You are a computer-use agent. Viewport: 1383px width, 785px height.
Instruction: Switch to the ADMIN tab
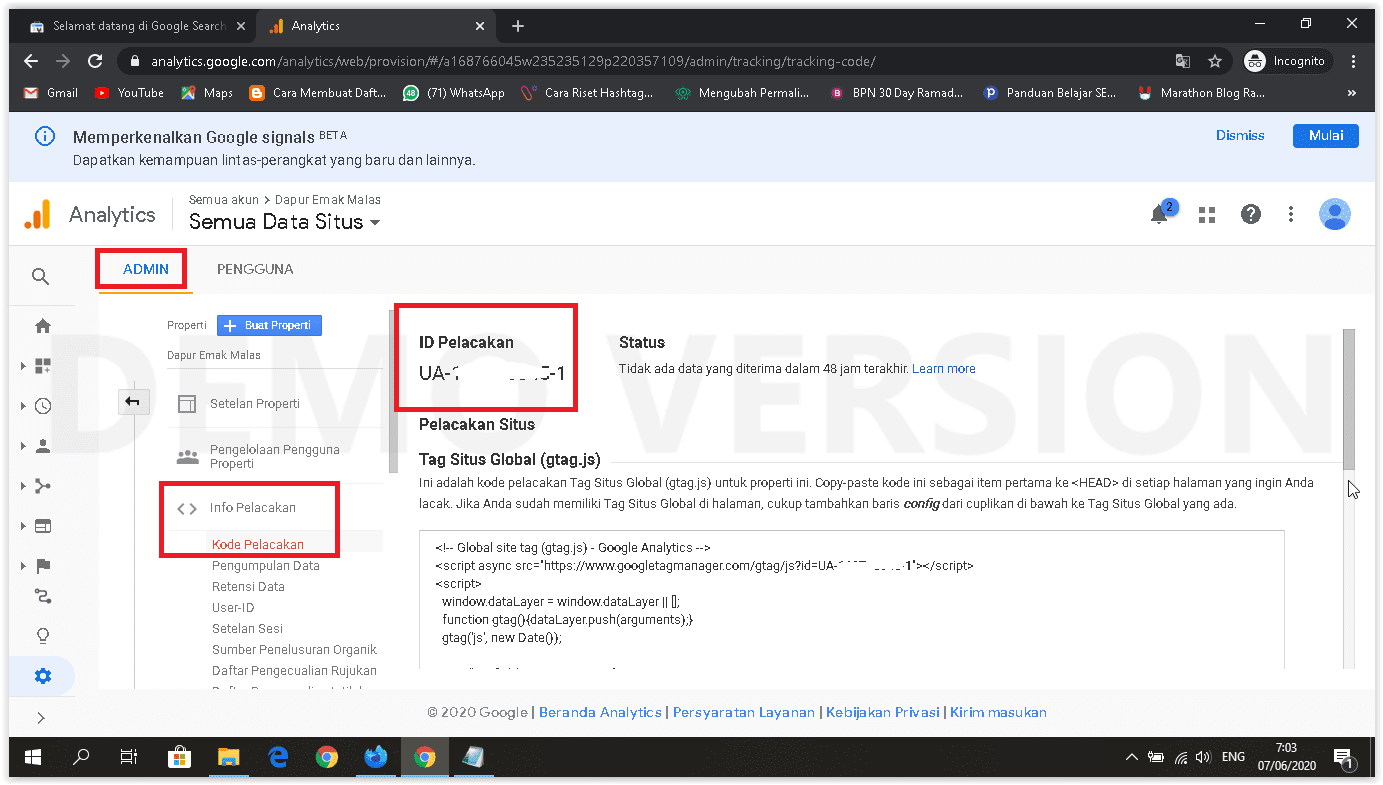tap(146, 269)
